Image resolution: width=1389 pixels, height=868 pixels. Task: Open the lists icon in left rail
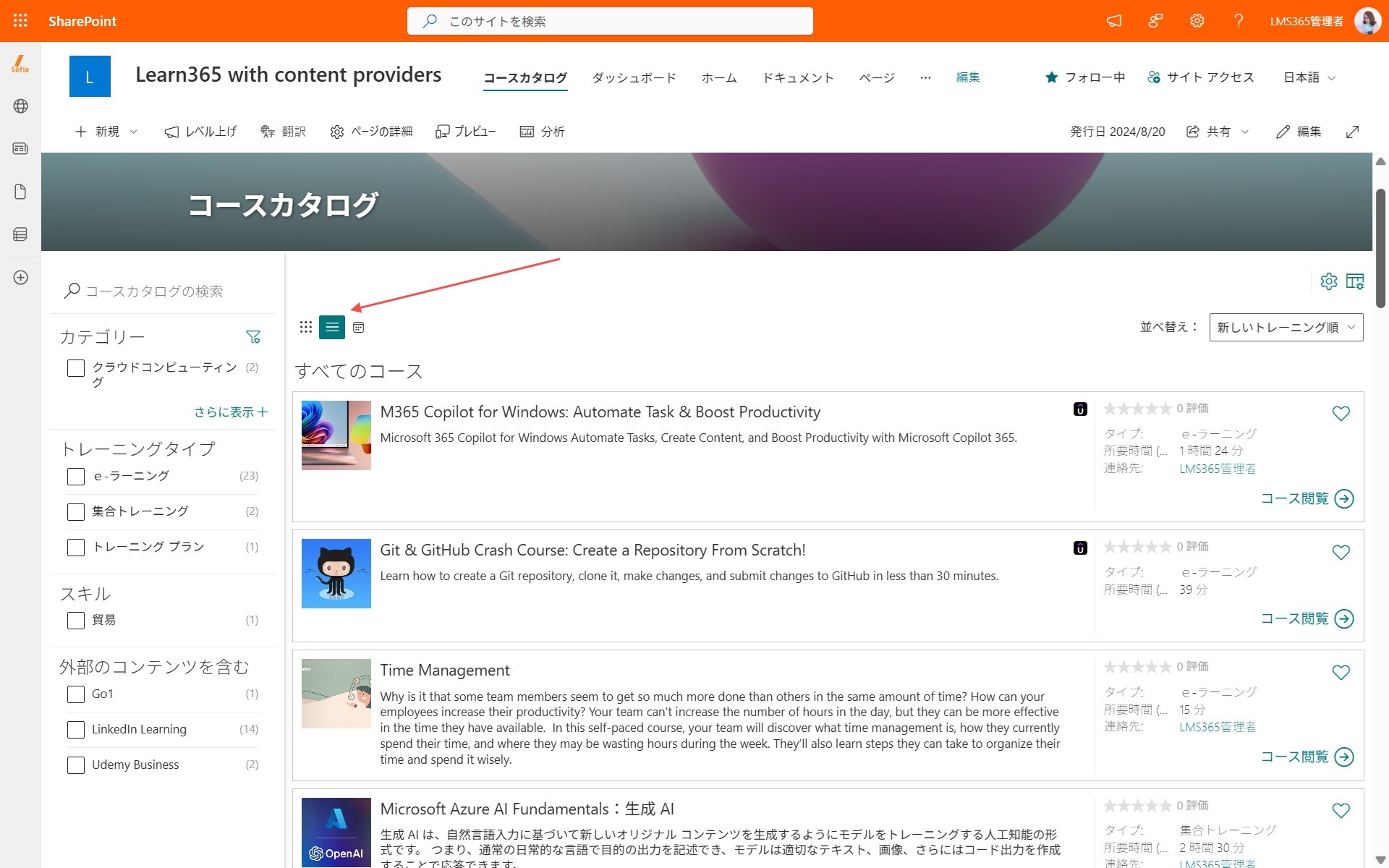(x=20, y=234)
